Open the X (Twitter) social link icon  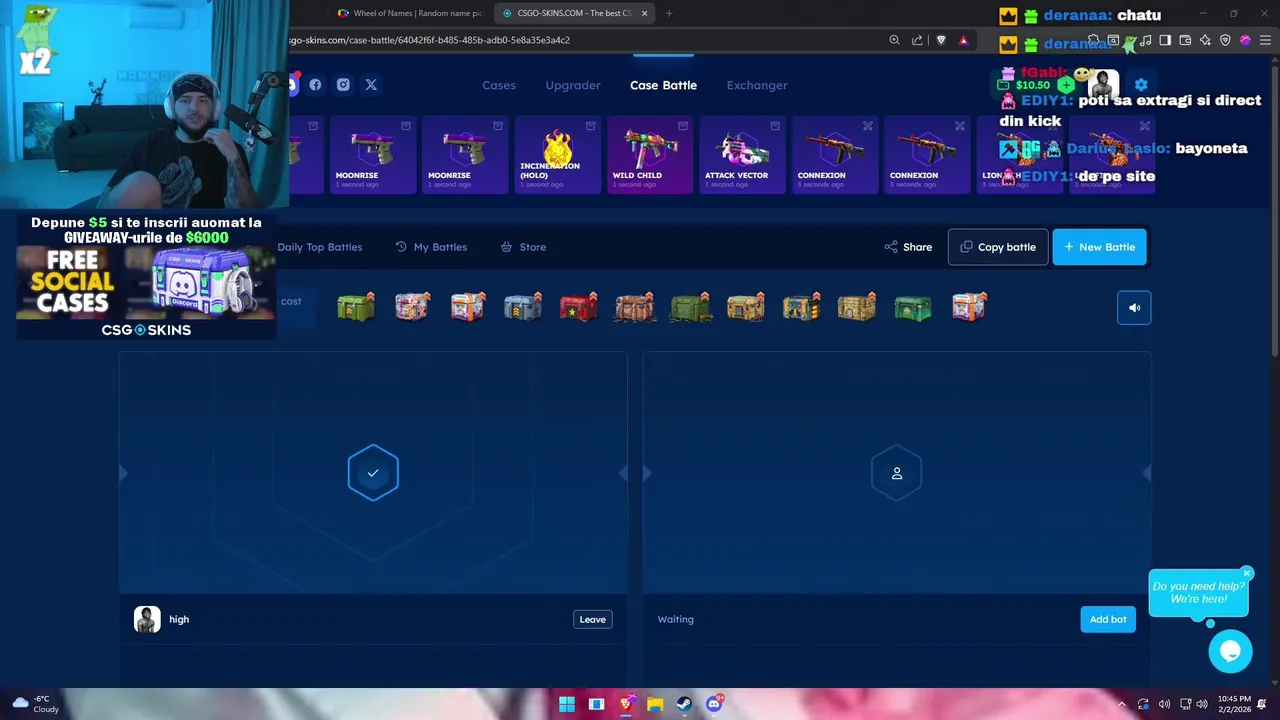point(371,85)
